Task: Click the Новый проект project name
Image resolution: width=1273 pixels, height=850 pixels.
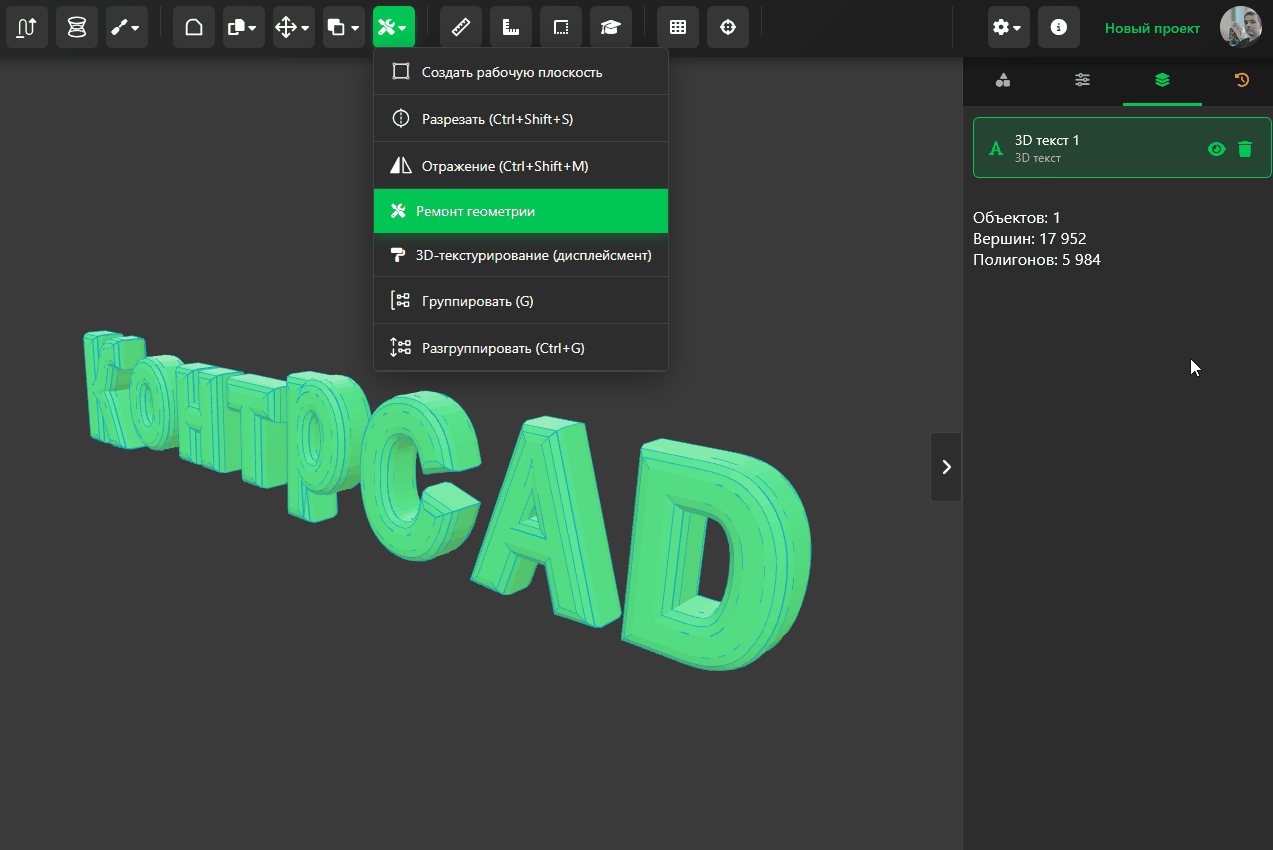Action: (1152, 28)
